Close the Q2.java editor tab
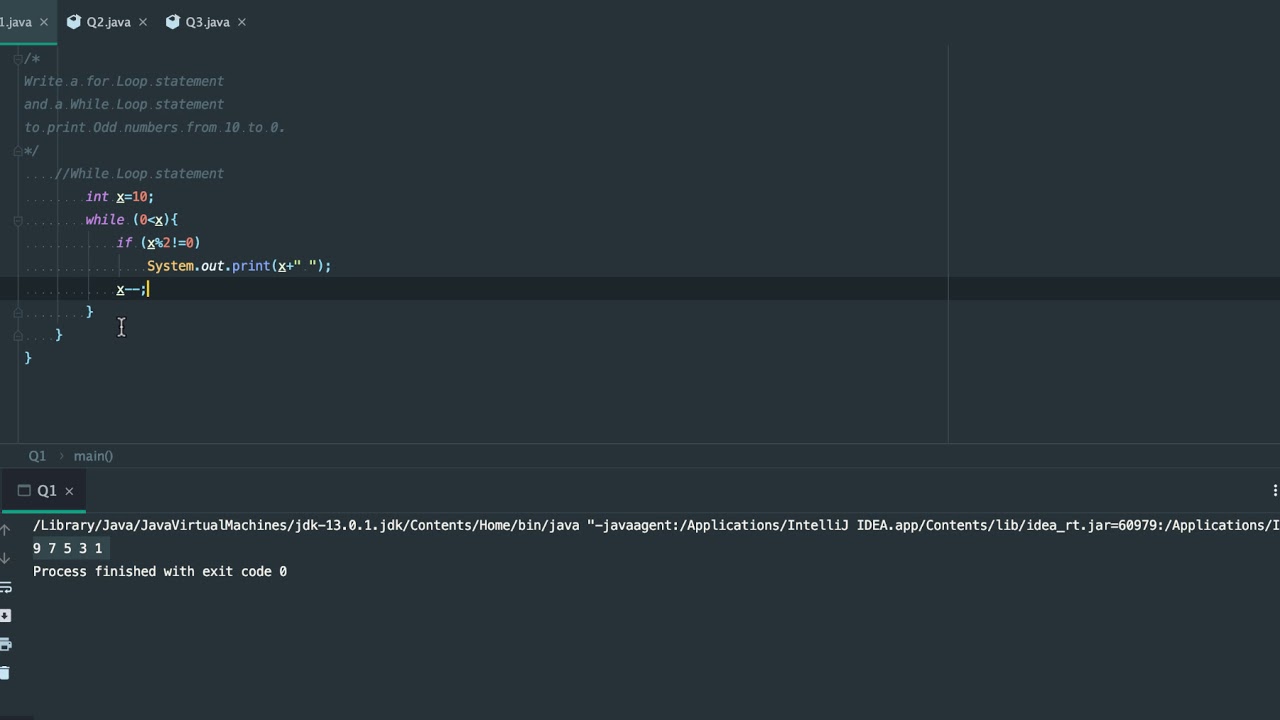1280x720 pixels. coord(143,22)
